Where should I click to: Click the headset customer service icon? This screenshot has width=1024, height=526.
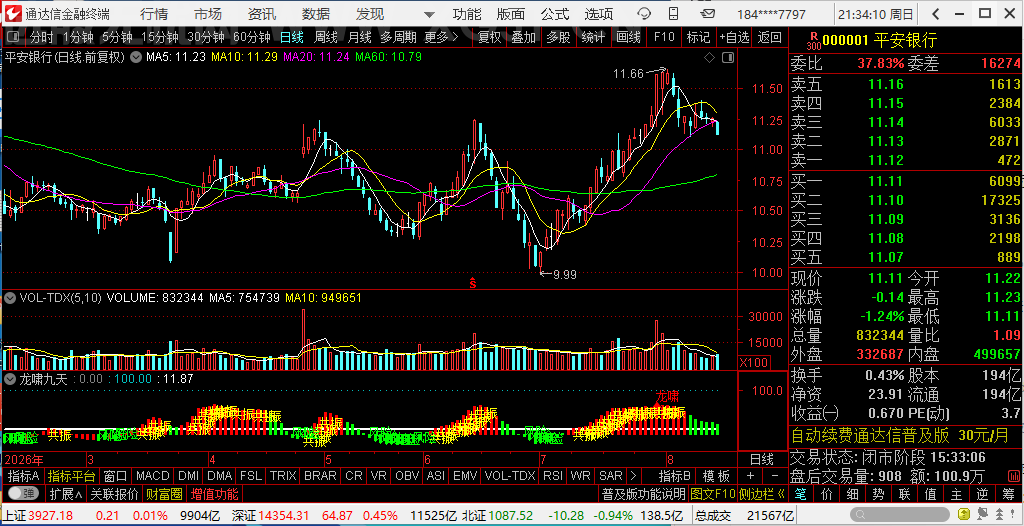click(645, 14)
